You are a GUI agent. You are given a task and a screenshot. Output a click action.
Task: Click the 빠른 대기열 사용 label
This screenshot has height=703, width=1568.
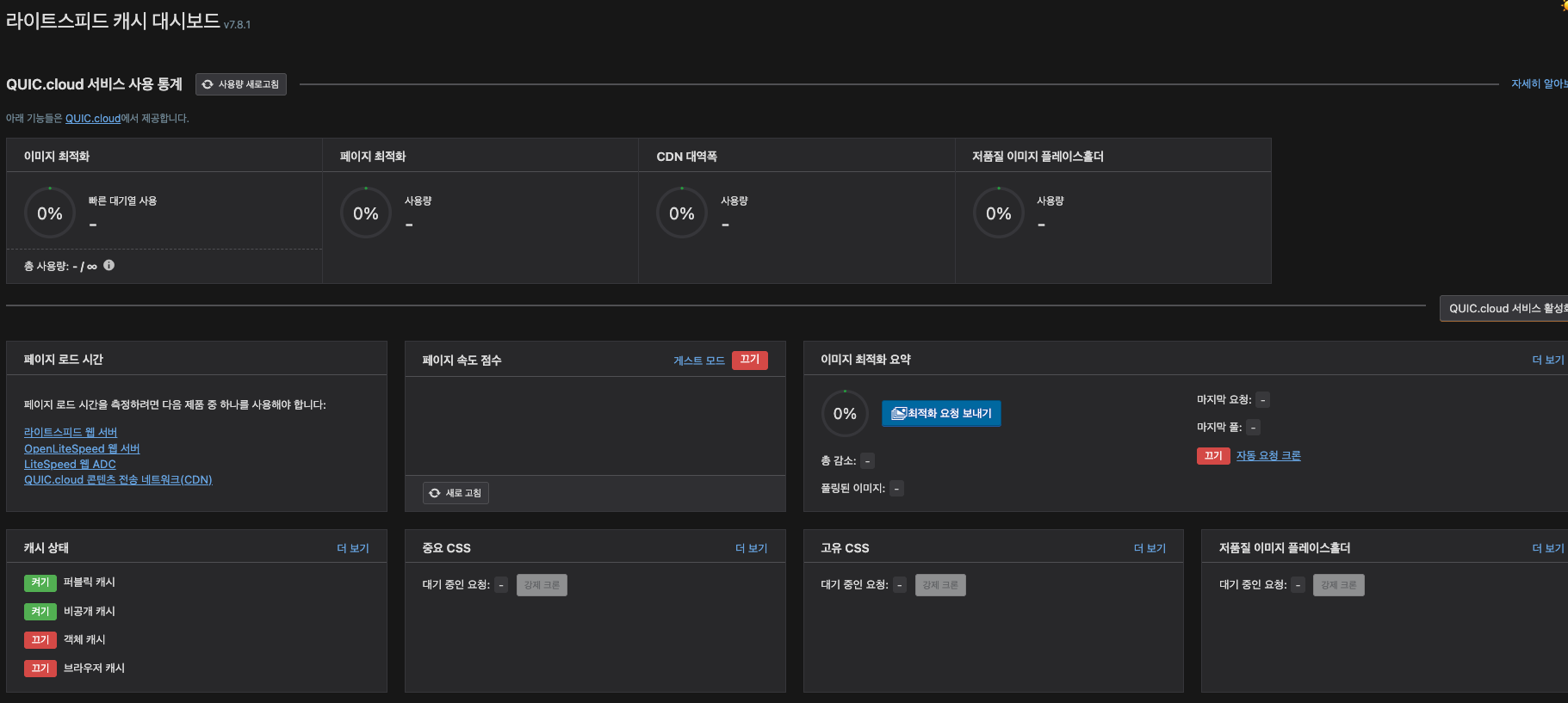point(122,201)
